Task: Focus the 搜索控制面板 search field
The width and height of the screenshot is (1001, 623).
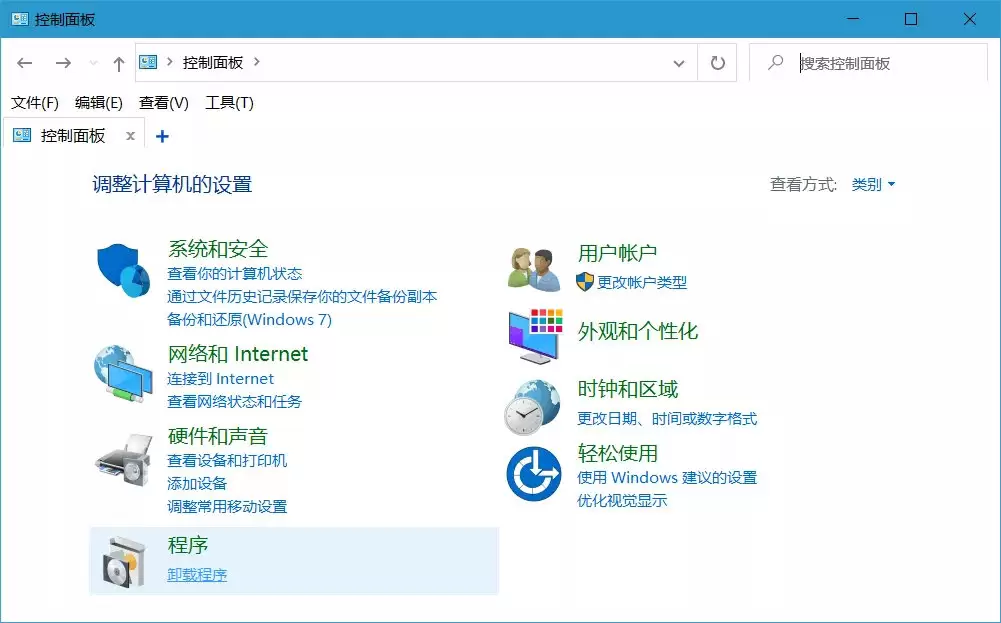Action: [x=868, y=63]
